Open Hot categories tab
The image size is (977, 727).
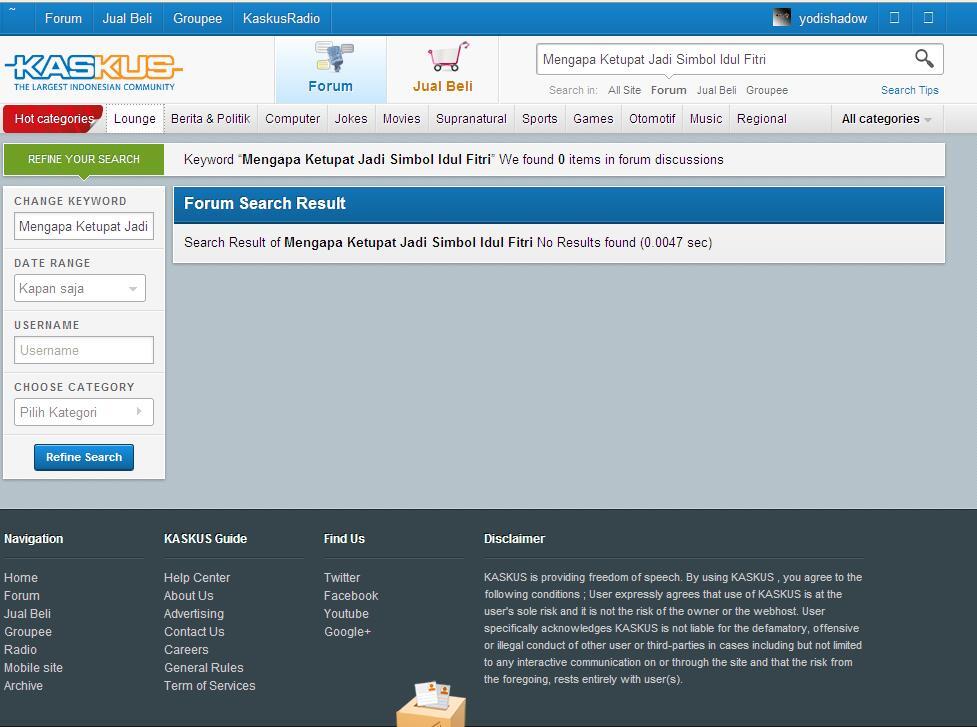(x=54, y=118)
